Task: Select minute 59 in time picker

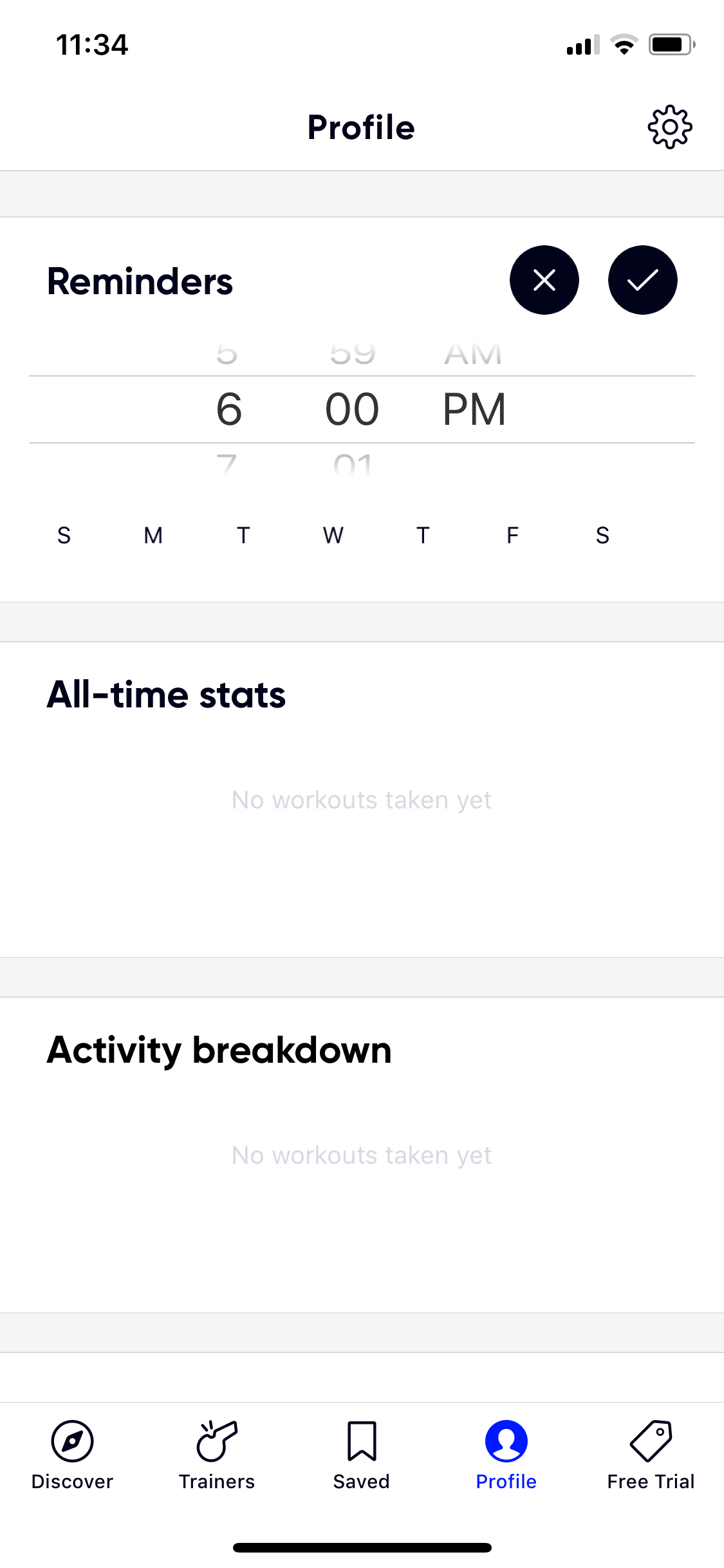Action: click(x=352, y=353)
